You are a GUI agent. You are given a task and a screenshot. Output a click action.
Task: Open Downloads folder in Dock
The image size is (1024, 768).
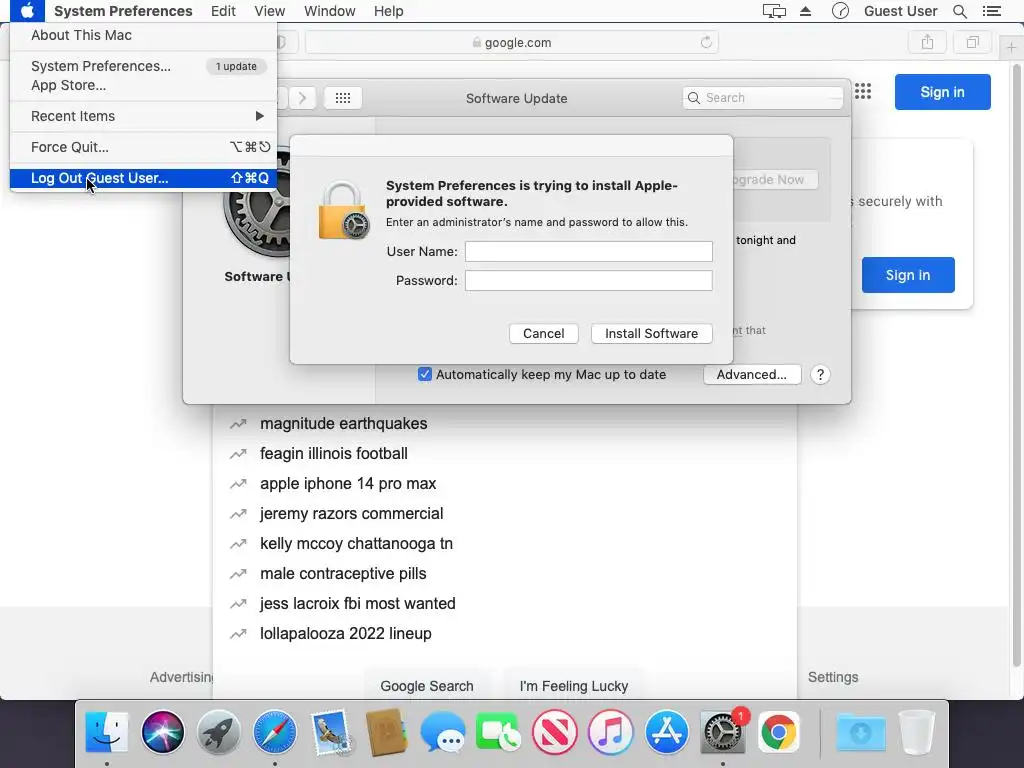(861, 732)
